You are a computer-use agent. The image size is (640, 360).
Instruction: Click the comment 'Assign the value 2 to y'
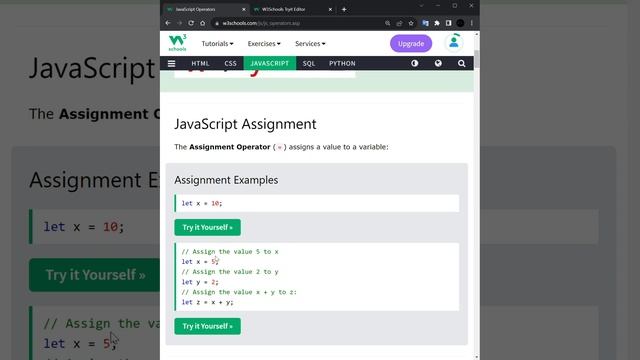pos(230,272)
